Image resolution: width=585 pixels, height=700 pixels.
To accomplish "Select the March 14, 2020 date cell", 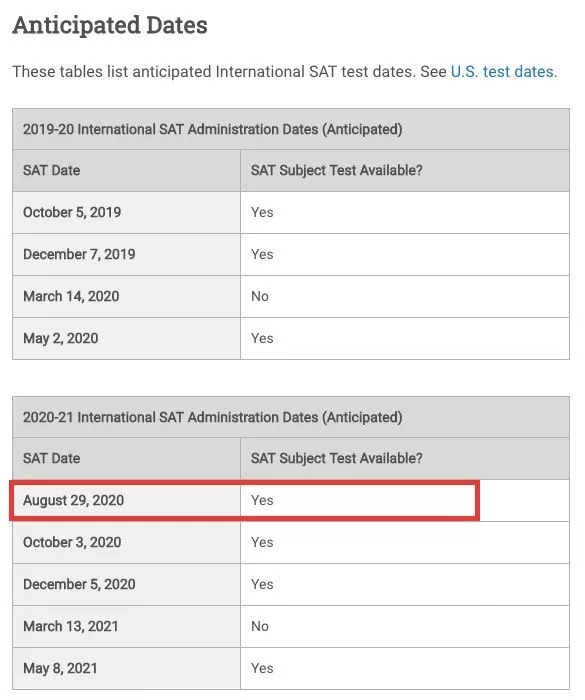I will pyautogui.click(x=126, y=296).
